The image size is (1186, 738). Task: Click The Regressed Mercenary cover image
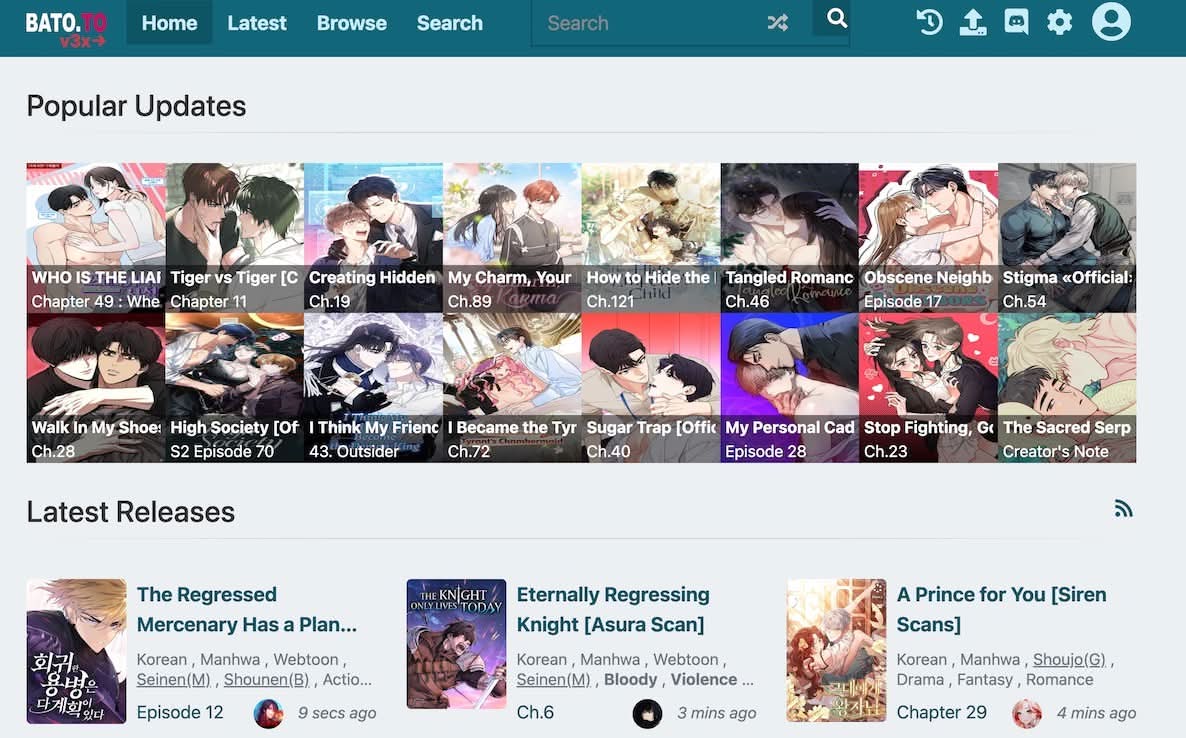point(77,651)
